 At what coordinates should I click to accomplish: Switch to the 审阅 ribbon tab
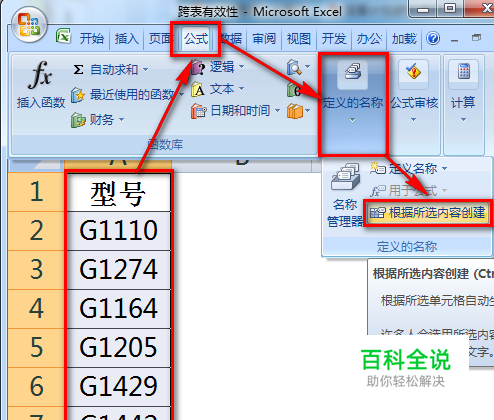pos(264,39)
